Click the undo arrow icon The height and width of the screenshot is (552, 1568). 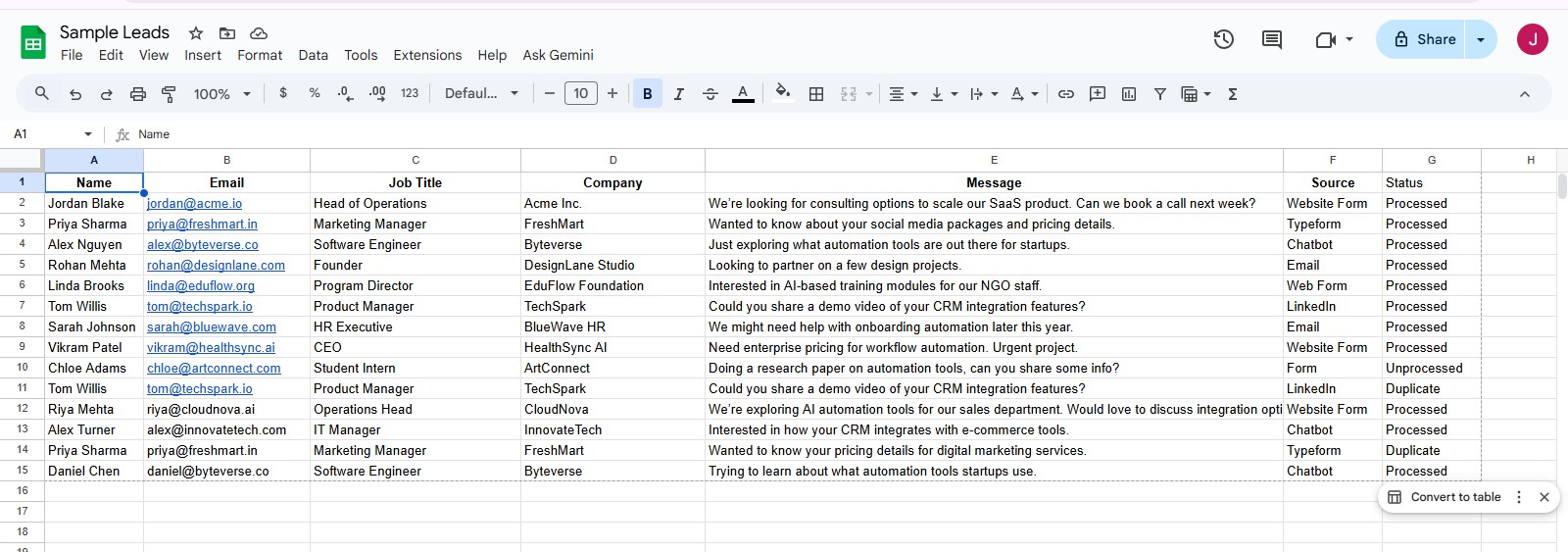coord(75,94)
